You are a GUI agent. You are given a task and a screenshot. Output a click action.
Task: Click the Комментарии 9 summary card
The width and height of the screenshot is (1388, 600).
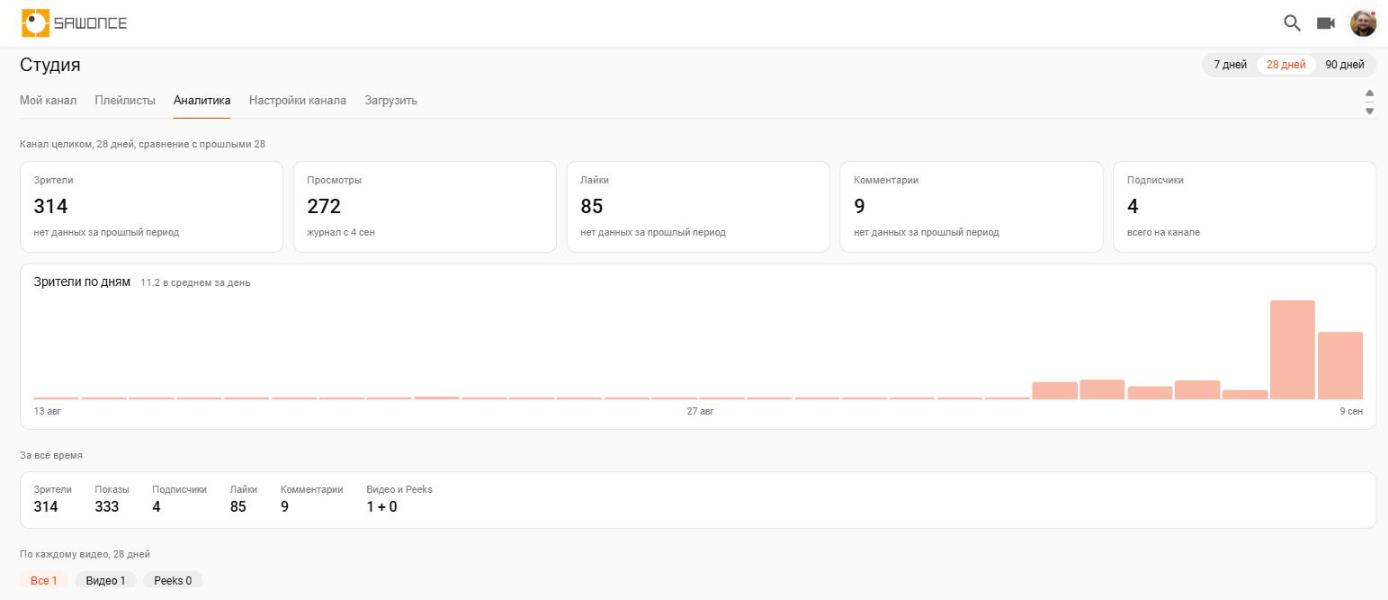pos(971,207)
